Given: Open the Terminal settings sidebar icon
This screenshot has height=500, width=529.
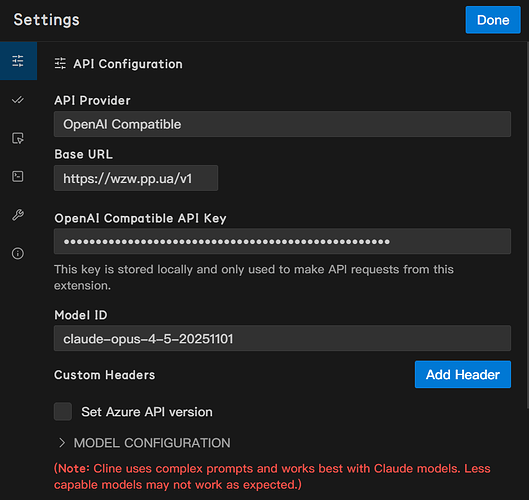Looking at the screenshot, I should click(x=18, y=176).
